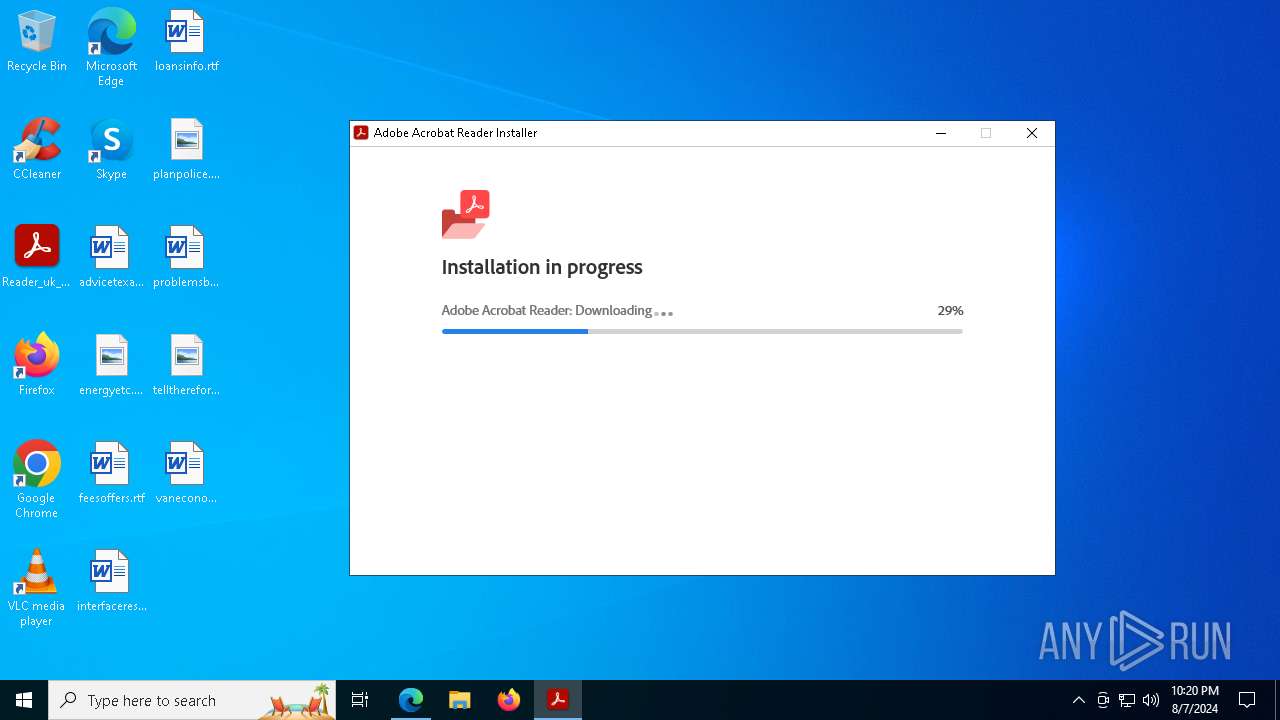The image size is (1280, 720).
Task: Launch Firefox from the taskbar
Action: [x=509, y=700]
